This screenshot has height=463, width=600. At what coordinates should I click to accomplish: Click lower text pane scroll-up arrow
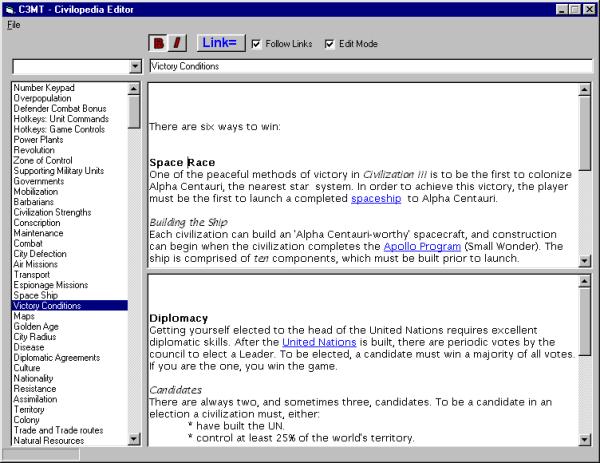click(x=585, y=280)
